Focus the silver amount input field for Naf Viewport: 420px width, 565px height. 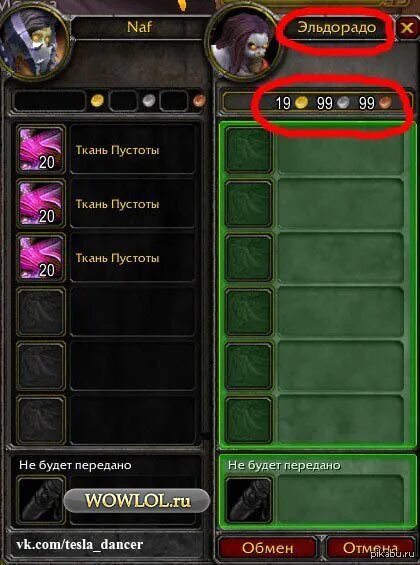123,101
